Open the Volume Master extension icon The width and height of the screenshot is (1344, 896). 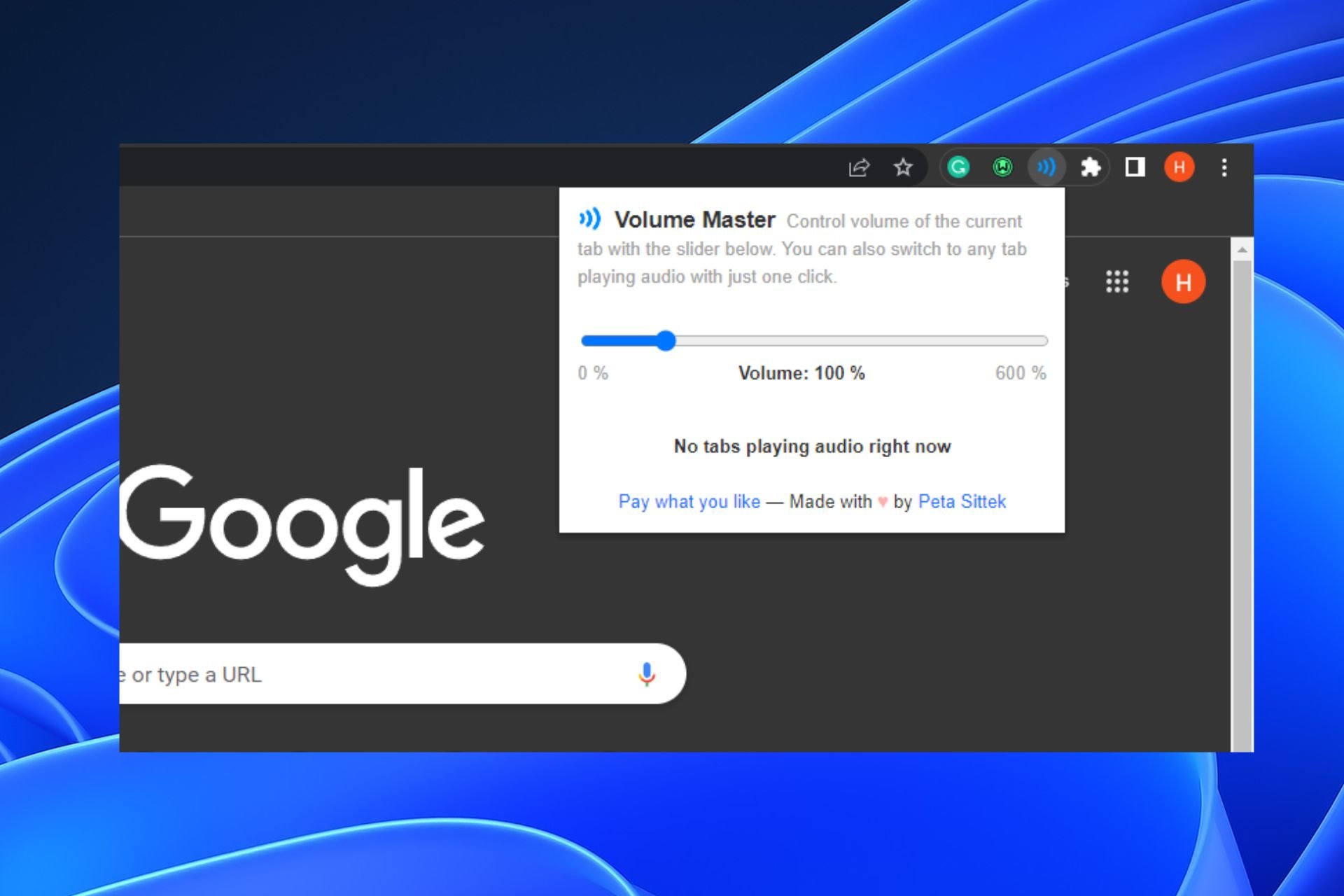1046,167
